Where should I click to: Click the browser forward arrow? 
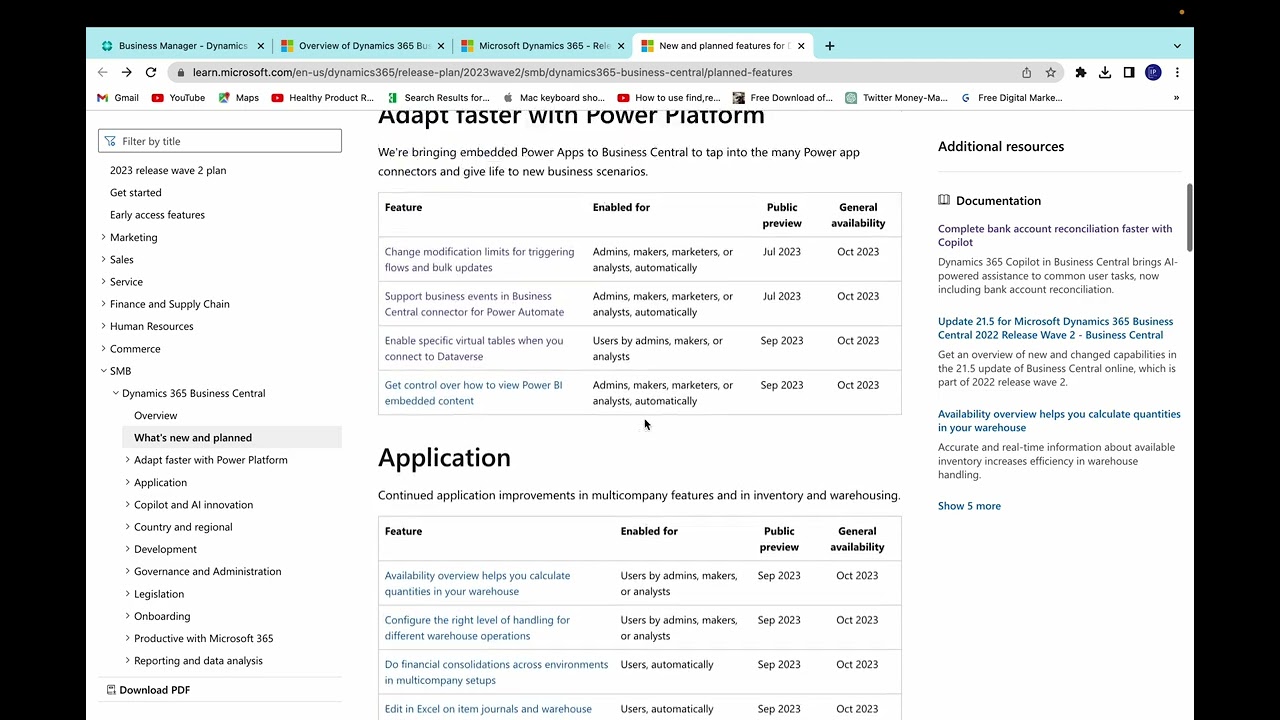(x=127, y=72)
